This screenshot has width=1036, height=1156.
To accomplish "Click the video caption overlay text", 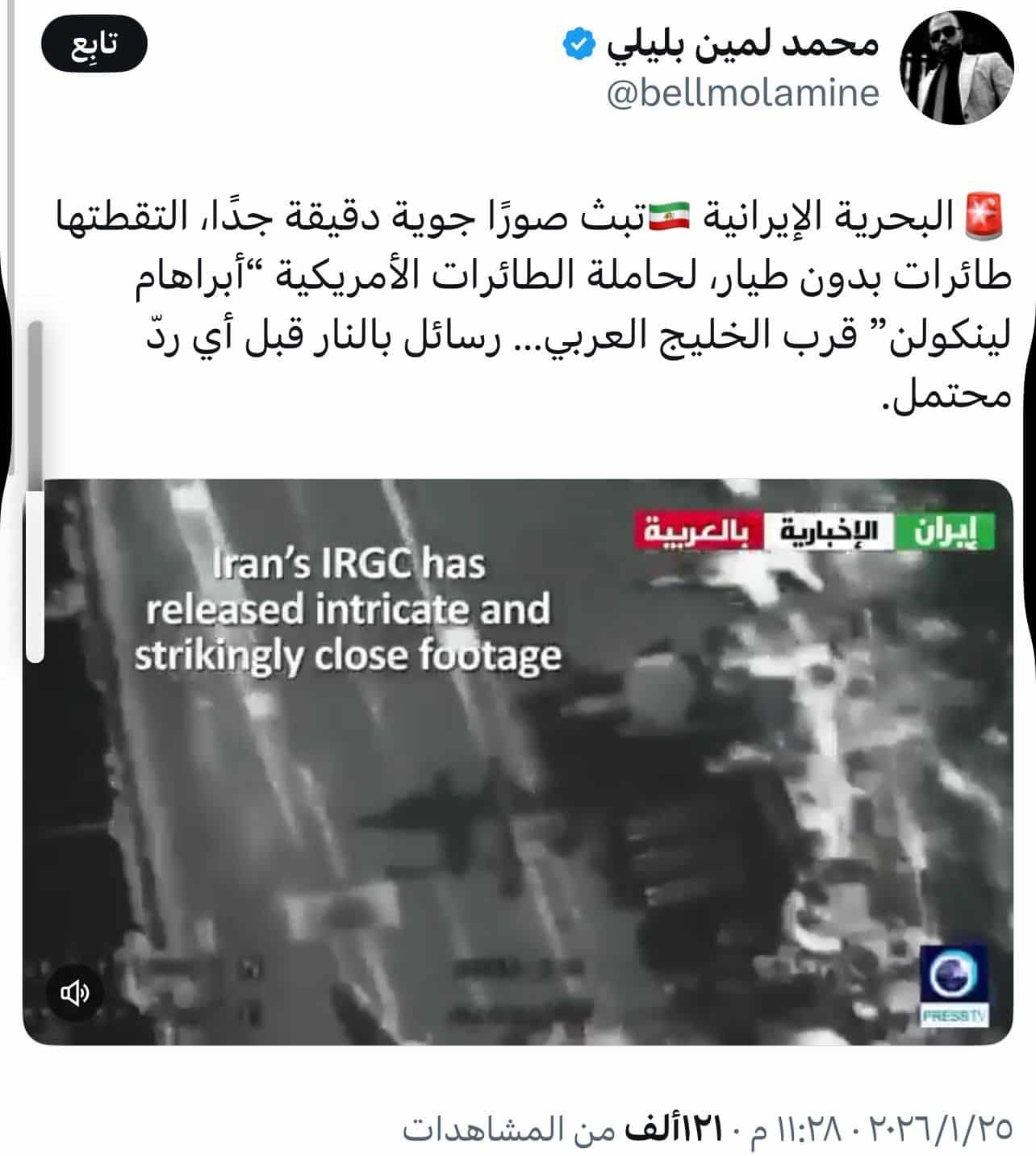I will (x=348, y=610).
